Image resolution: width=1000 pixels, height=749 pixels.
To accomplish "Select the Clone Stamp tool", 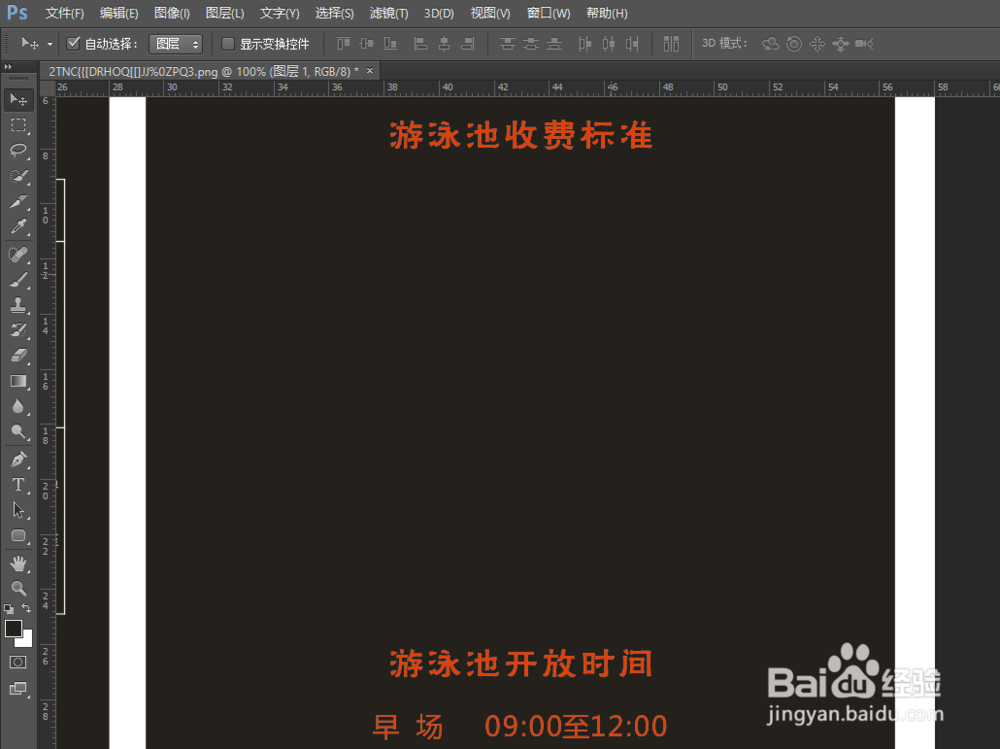I will 18,306.
